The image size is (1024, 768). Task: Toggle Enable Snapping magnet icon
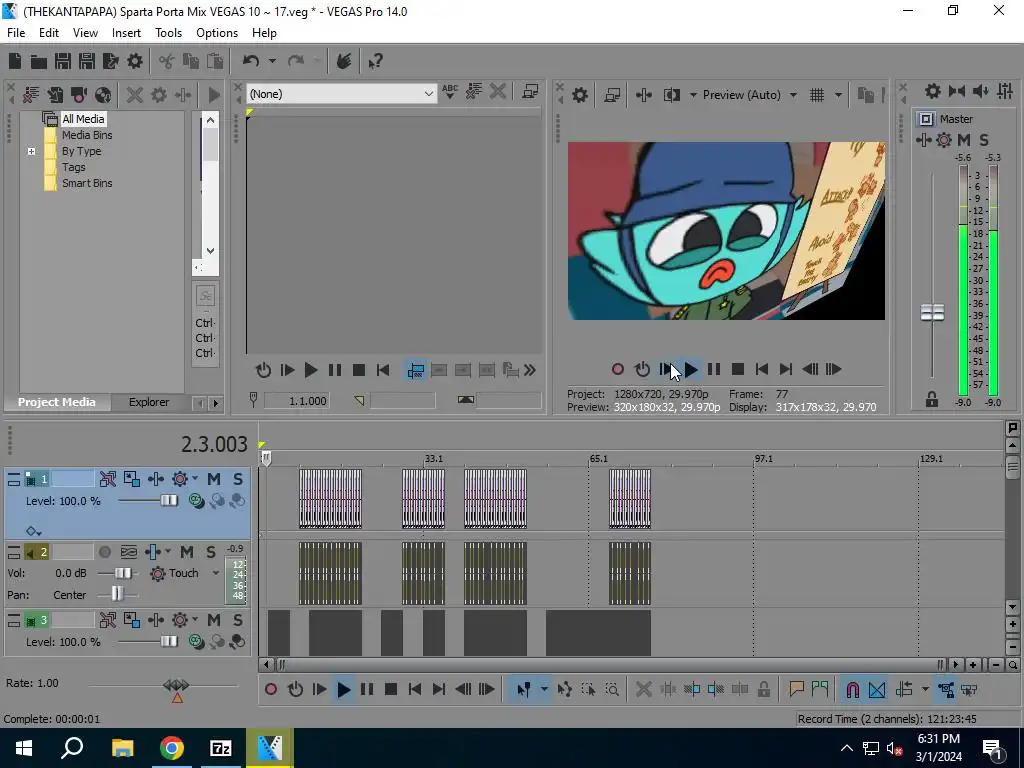(x=852, y=689)
